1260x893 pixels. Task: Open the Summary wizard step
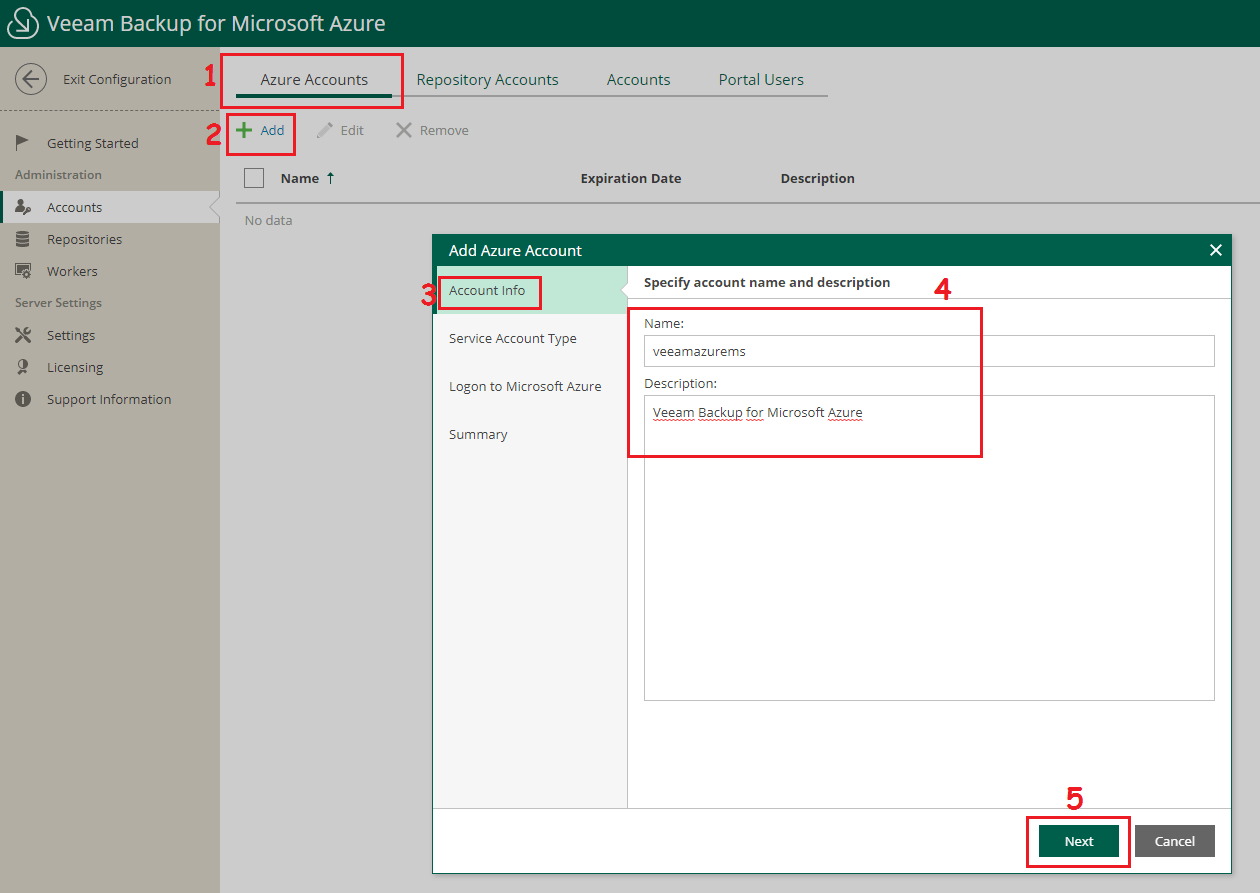[x=530, y=434]
